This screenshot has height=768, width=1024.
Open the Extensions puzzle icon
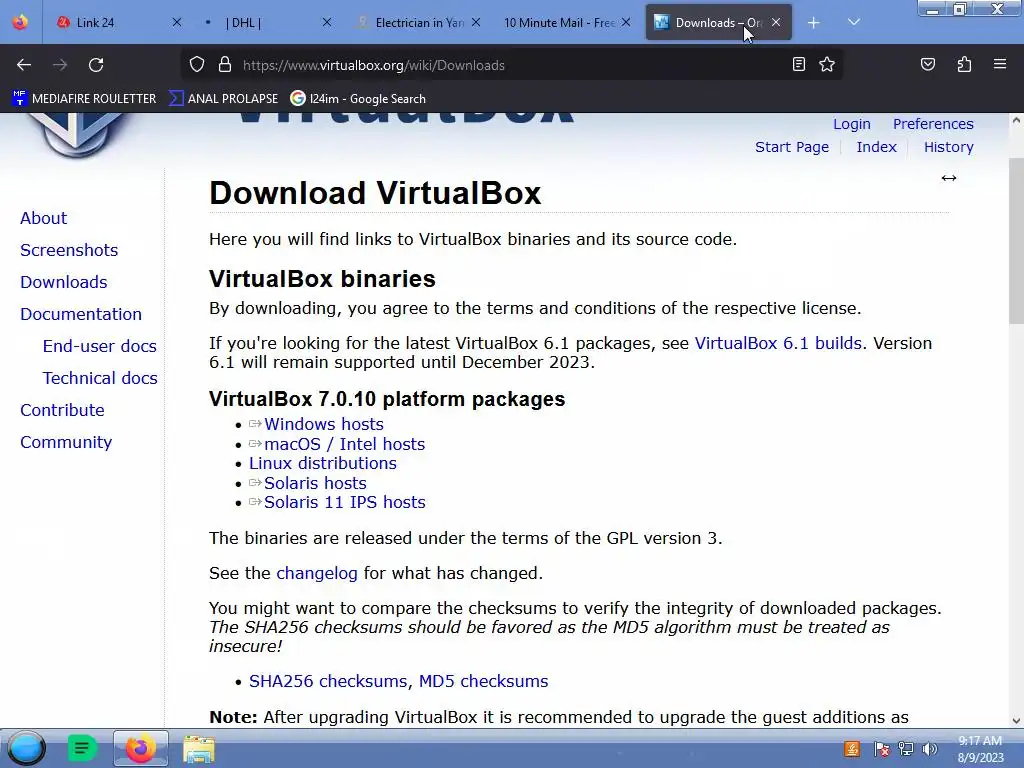964,65
